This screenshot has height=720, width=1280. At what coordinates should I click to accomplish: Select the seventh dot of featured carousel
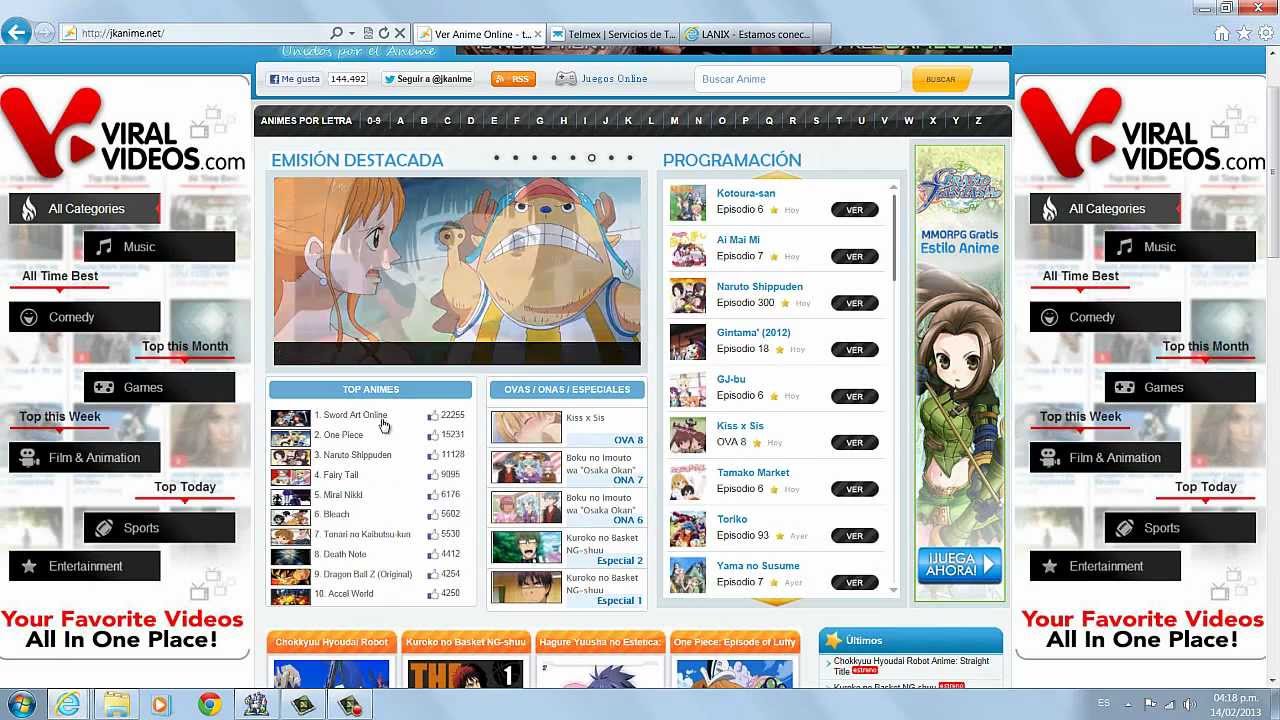point(610,158)
